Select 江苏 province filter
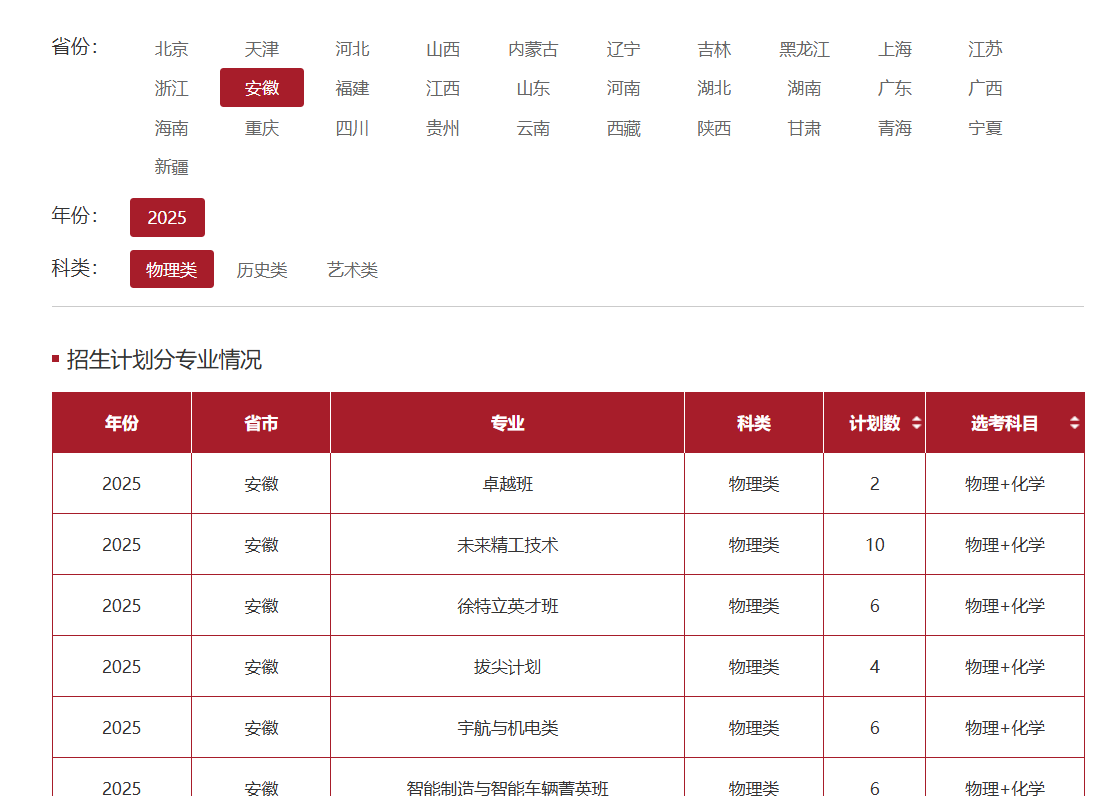 coord(985,49)
